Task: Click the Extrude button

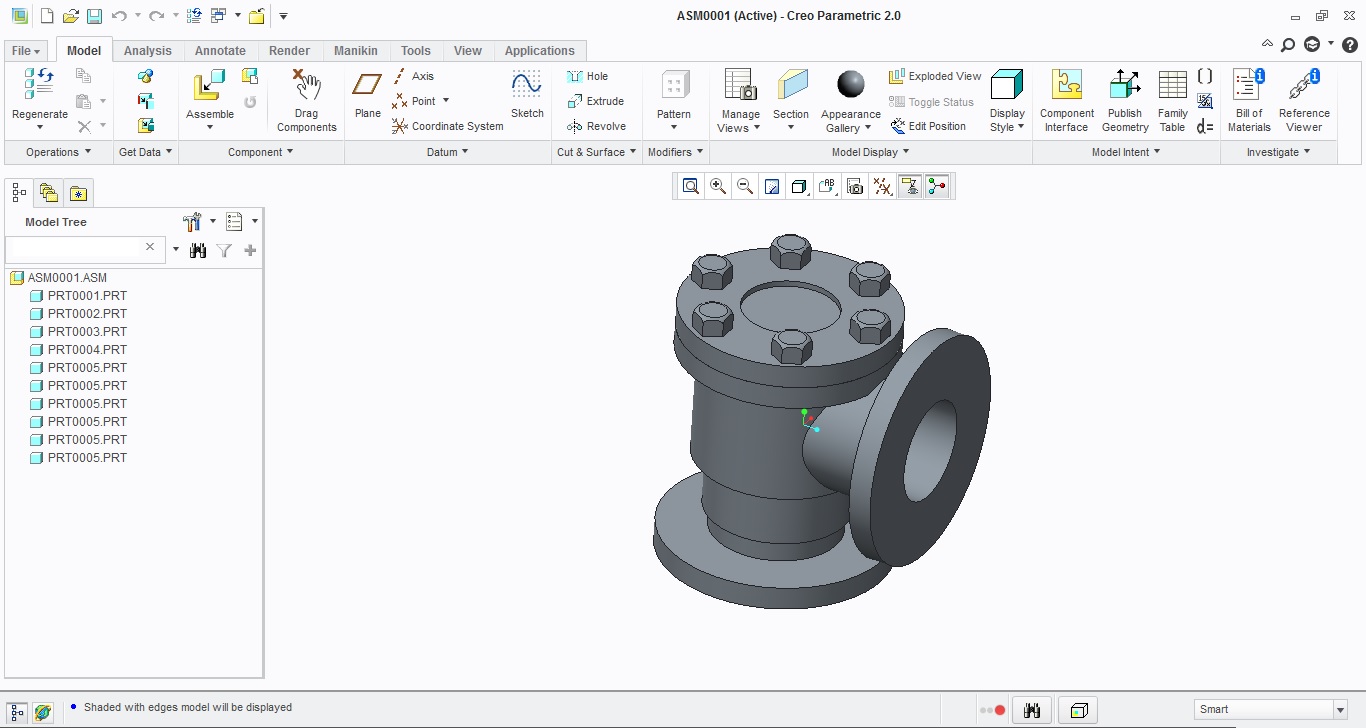Action: coord(596,101)
